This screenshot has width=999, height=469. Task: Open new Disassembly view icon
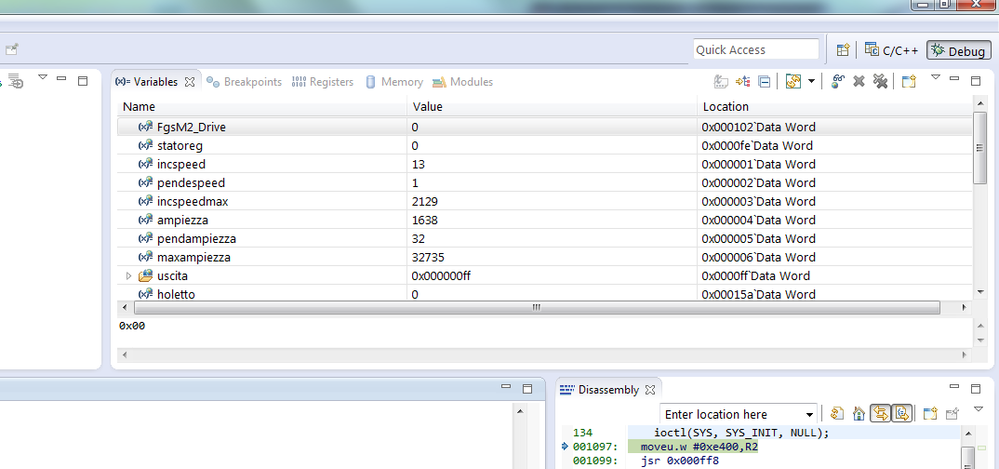[x=931, y=414]
